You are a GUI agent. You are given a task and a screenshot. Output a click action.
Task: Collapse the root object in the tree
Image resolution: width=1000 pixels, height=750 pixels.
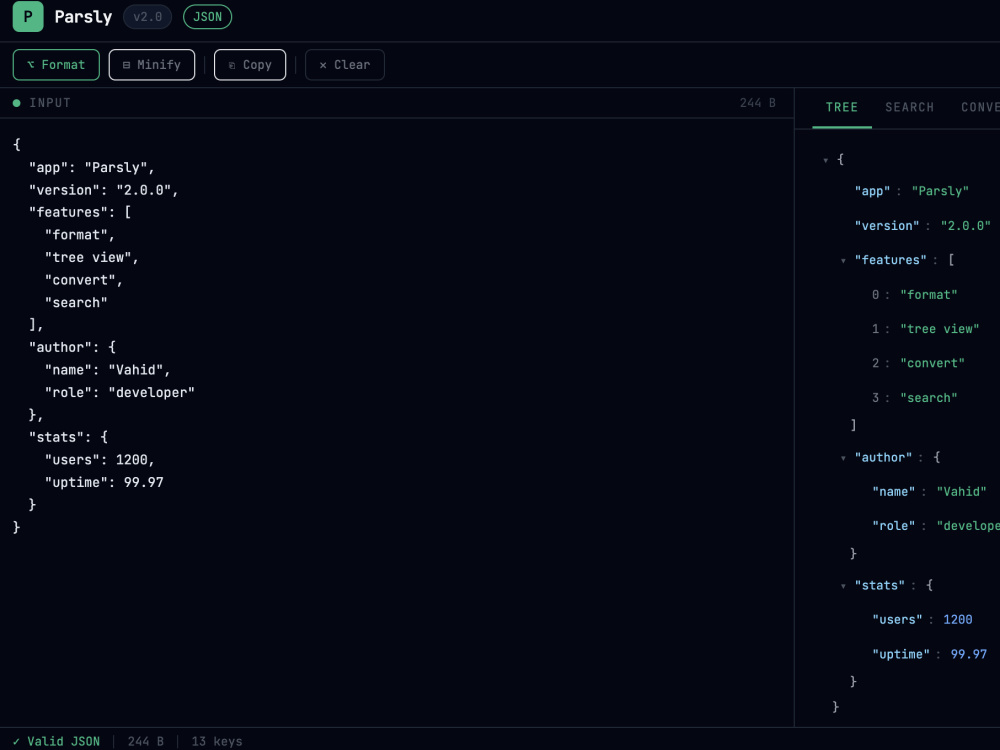click(x=826, y=160)
